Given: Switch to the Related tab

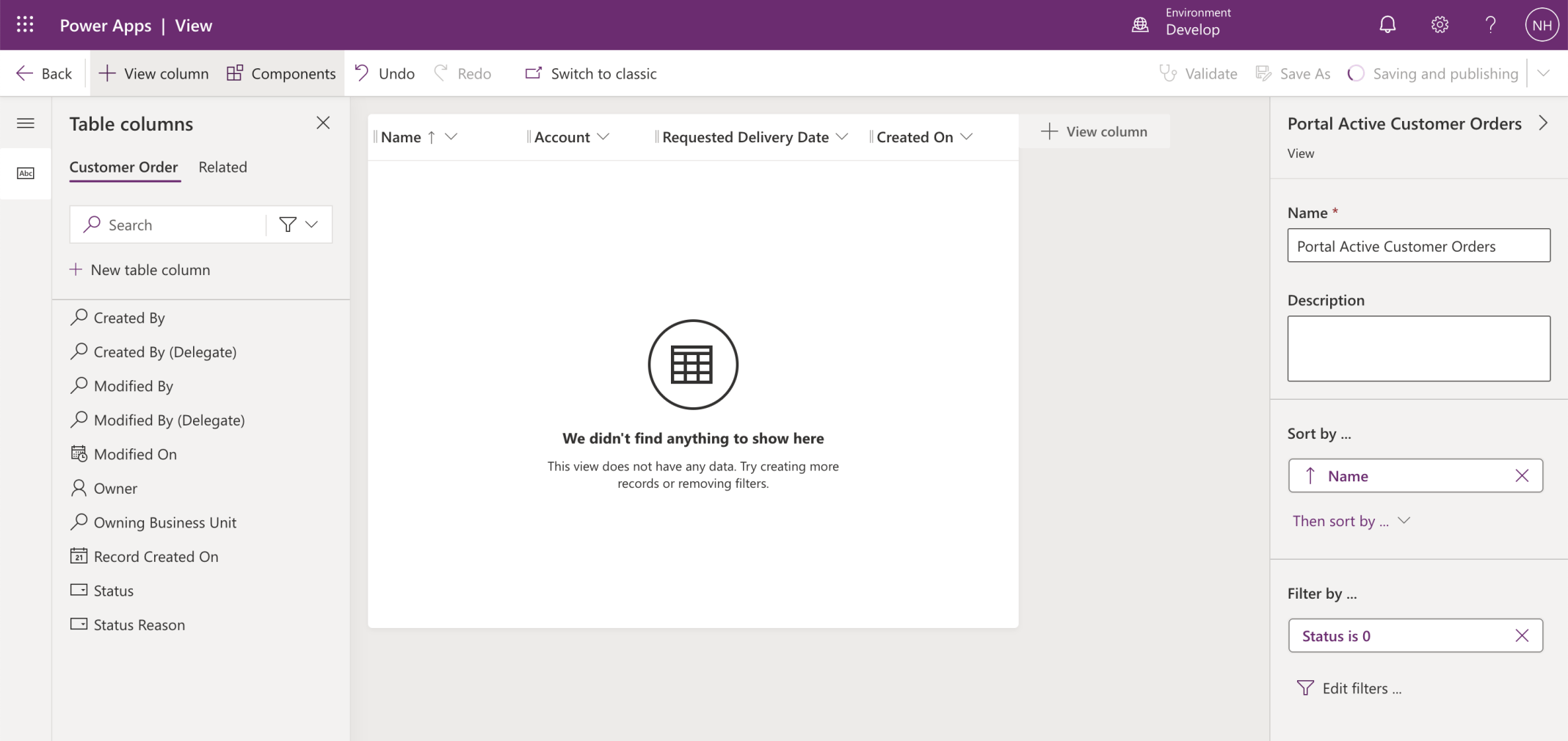Looking at the screenshot, I should [222, 167].
